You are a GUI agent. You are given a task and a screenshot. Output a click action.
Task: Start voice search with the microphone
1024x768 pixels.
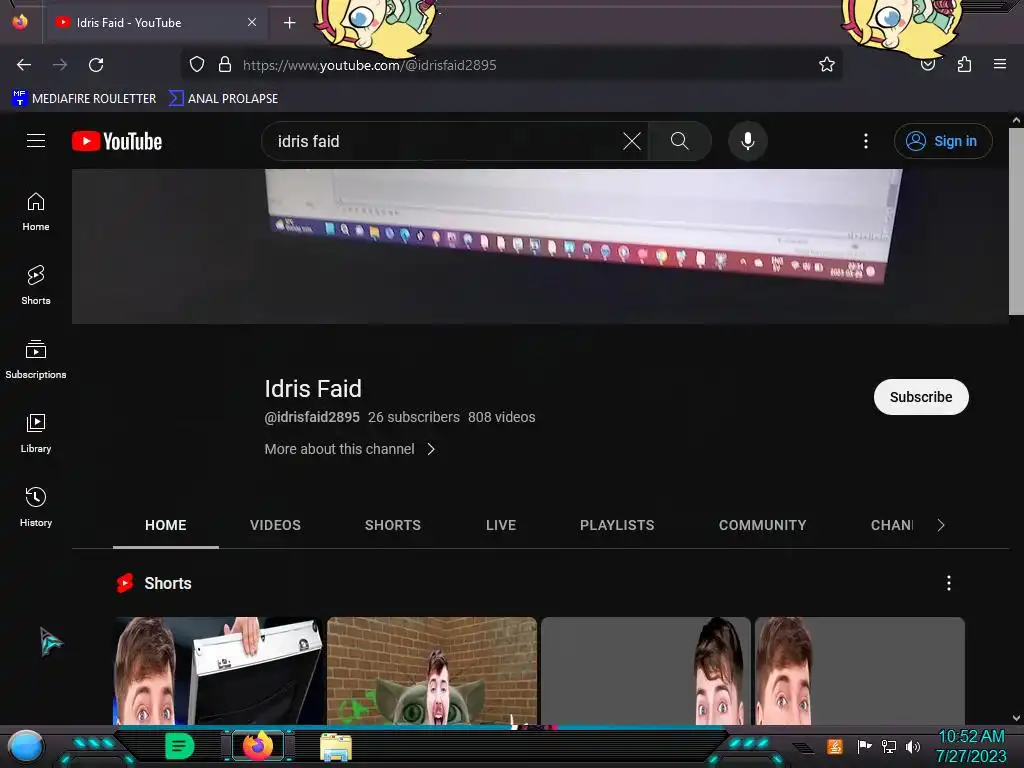coord(748,141)
